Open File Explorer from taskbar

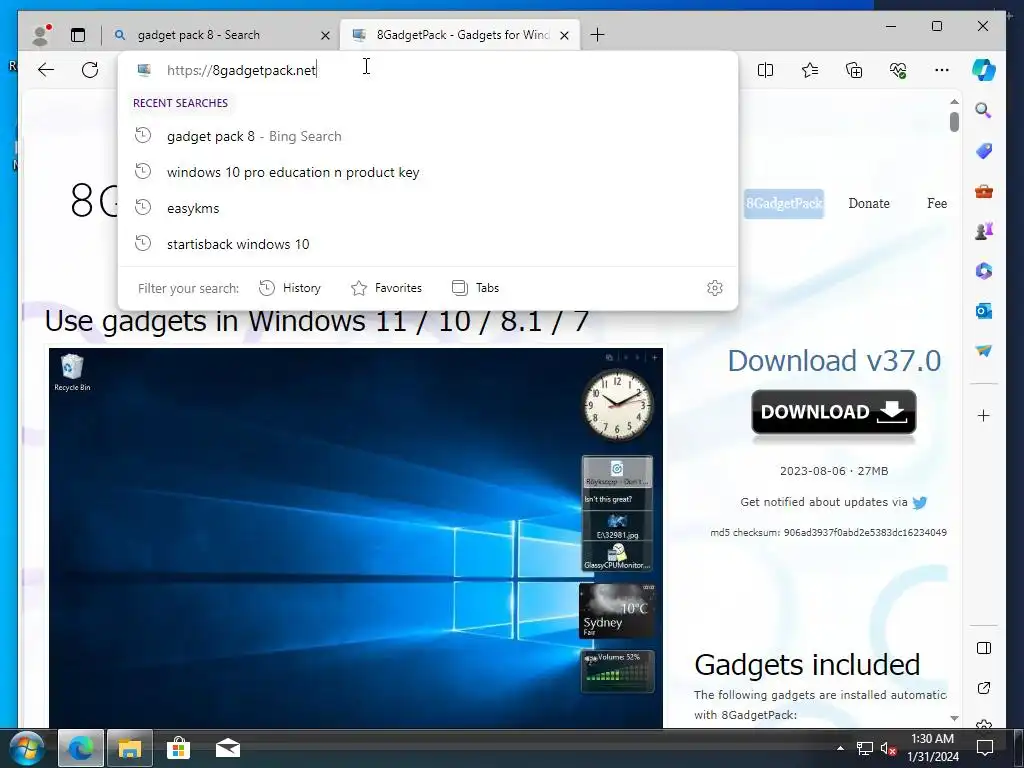(130, 748)
